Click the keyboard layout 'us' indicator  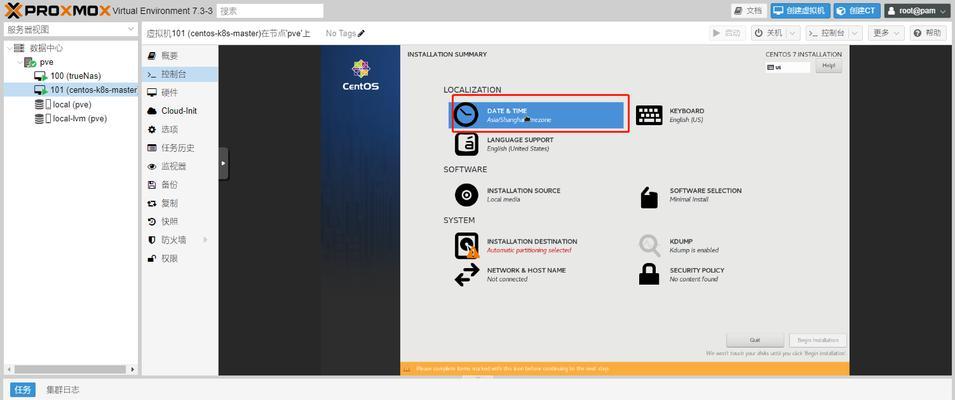[x=788, y=67]
